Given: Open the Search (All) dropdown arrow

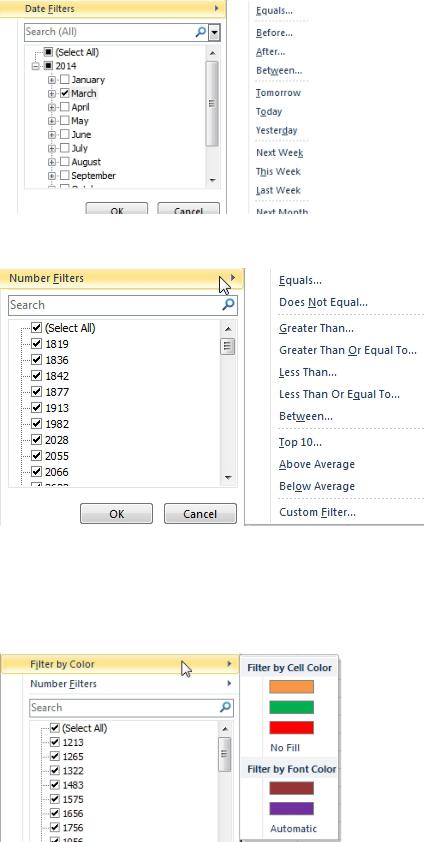Looking at the screenshot, I should (x=214, y=32).
